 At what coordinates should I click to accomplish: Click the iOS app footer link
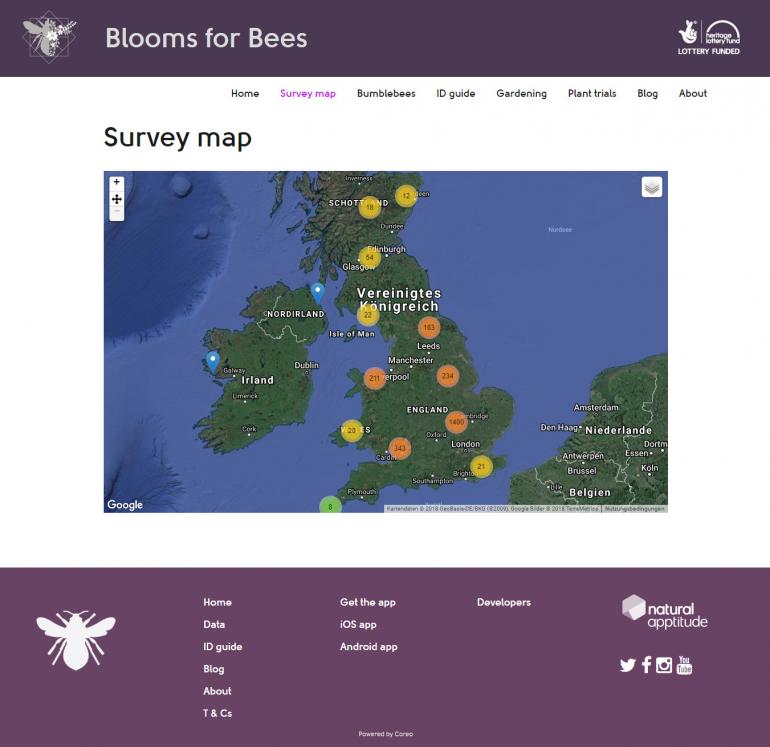(358, 625)
